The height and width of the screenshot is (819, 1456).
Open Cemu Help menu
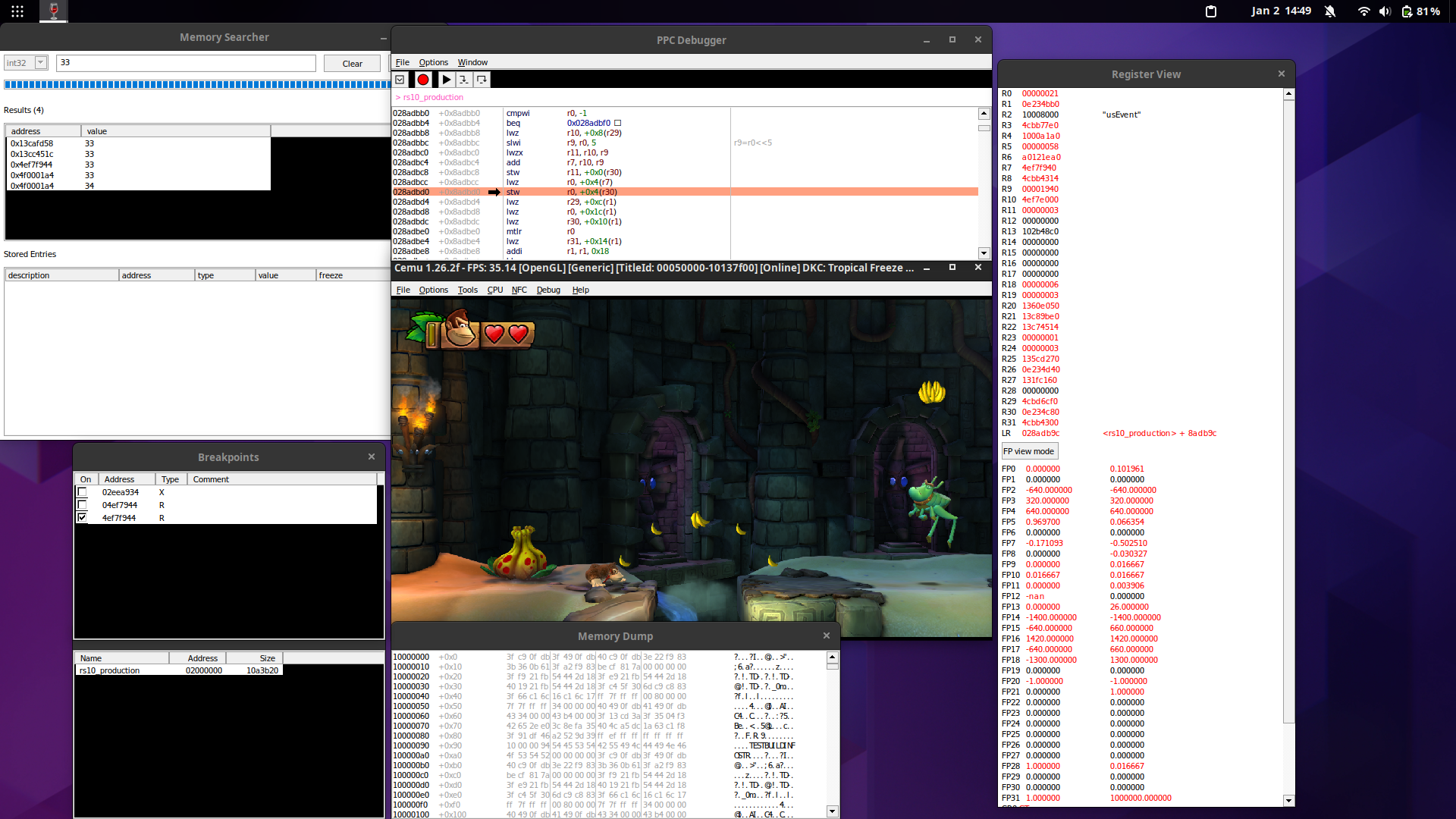581,290
